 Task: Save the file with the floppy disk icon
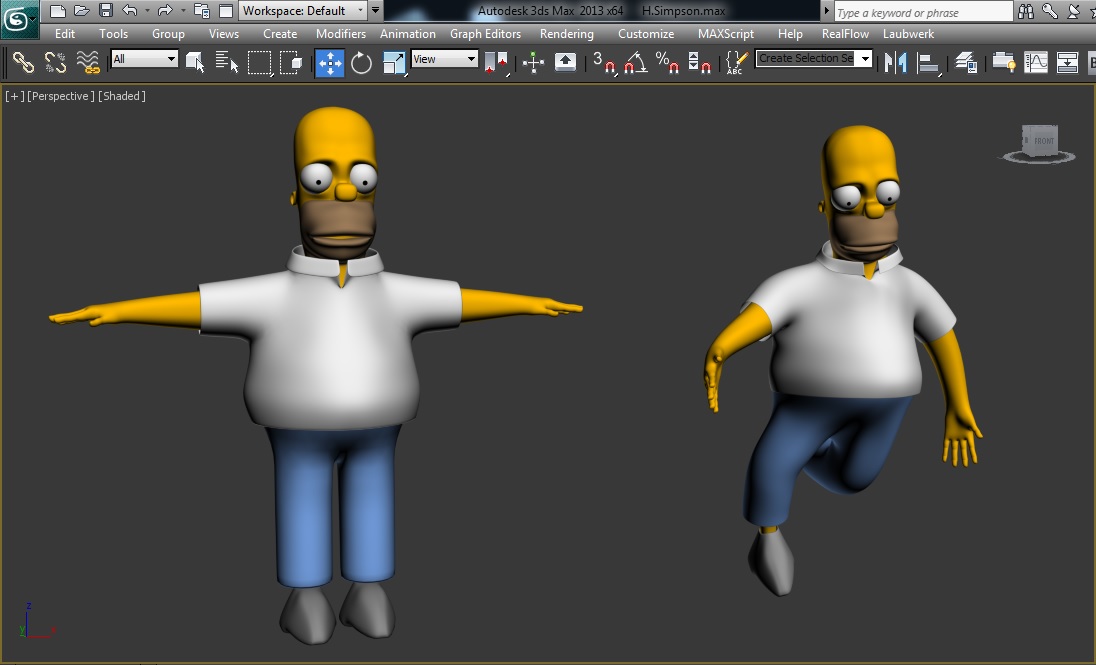coord(106,10)
